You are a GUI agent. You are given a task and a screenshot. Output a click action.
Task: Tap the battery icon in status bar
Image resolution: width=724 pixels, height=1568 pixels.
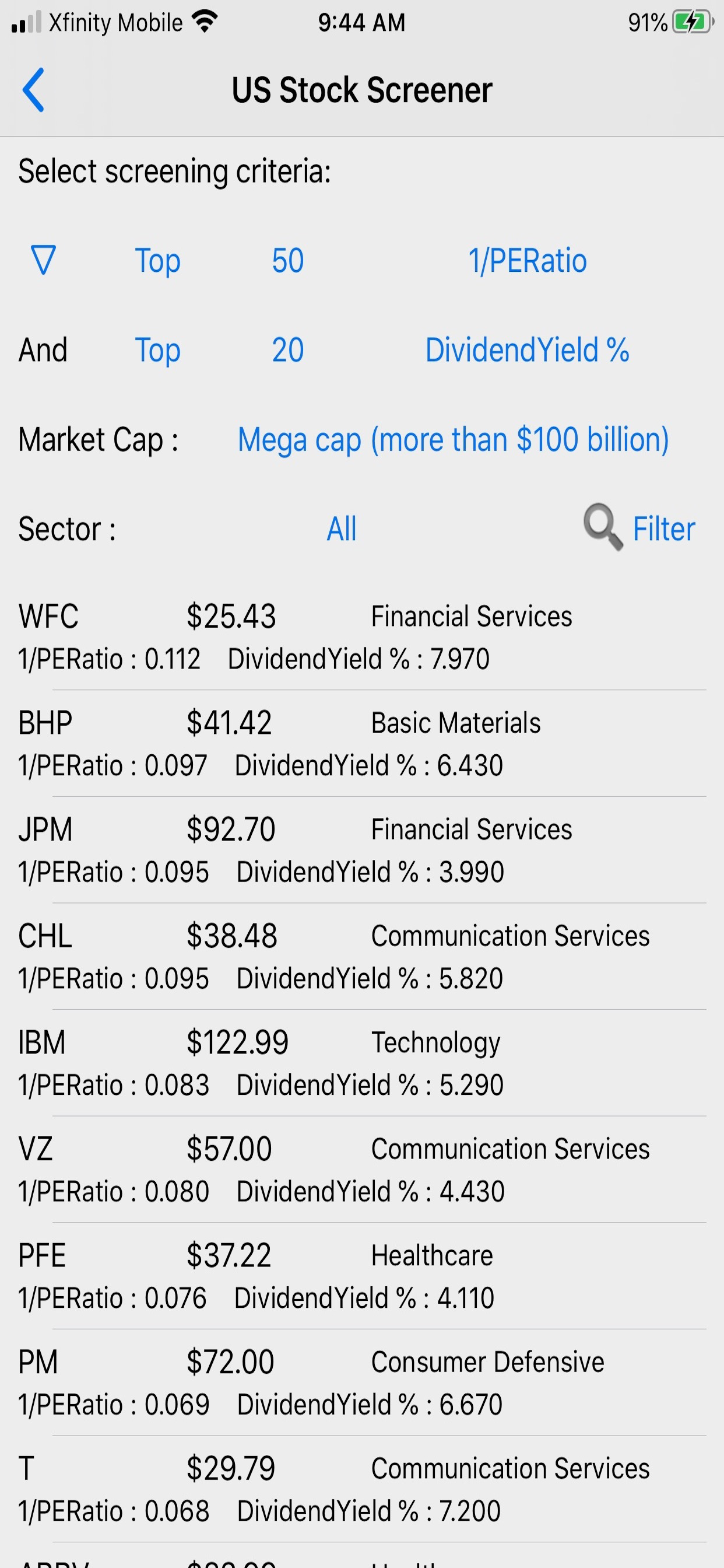click(x=693, y=23)
